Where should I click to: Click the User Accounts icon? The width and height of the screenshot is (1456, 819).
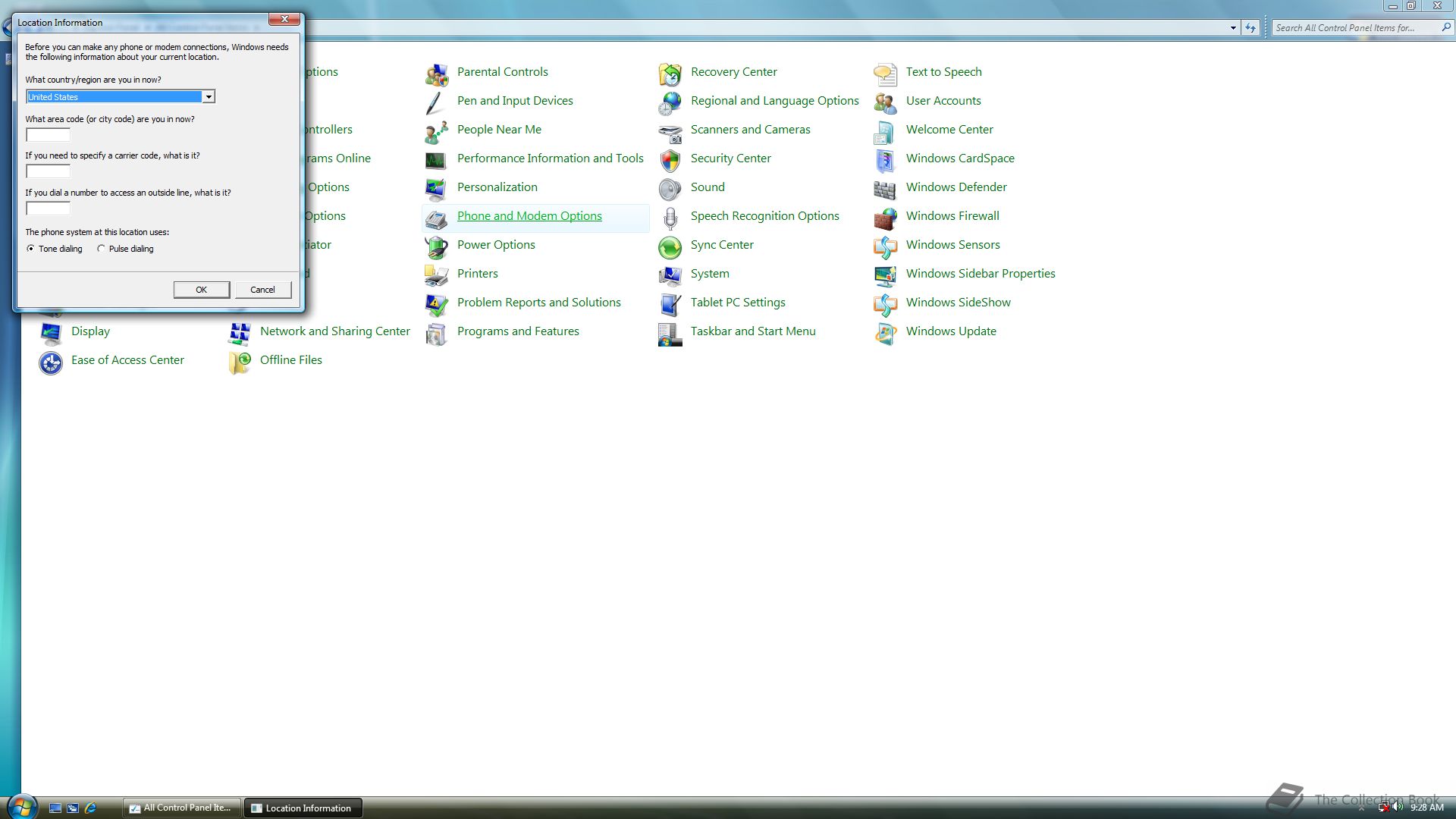(x=885, y=102)
